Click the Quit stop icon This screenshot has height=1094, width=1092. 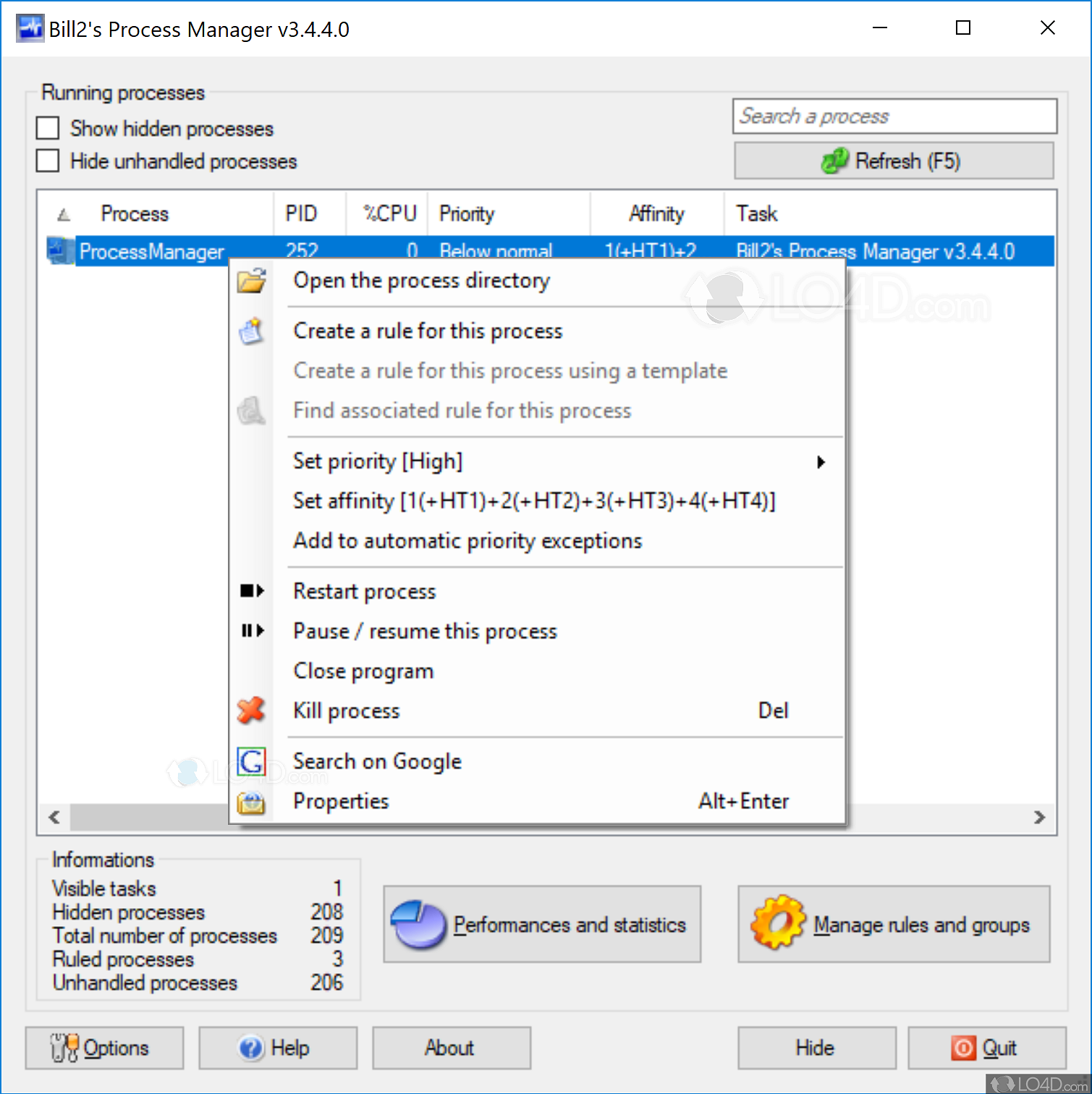coord(962,1048)
